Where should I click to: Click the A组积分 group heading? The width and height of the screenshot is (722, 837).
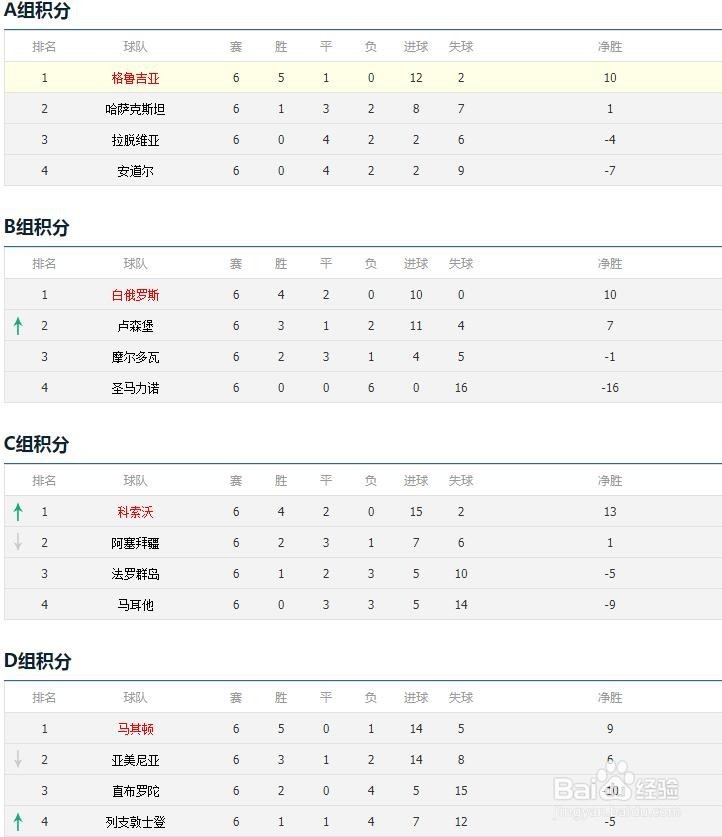coord(37,11)
